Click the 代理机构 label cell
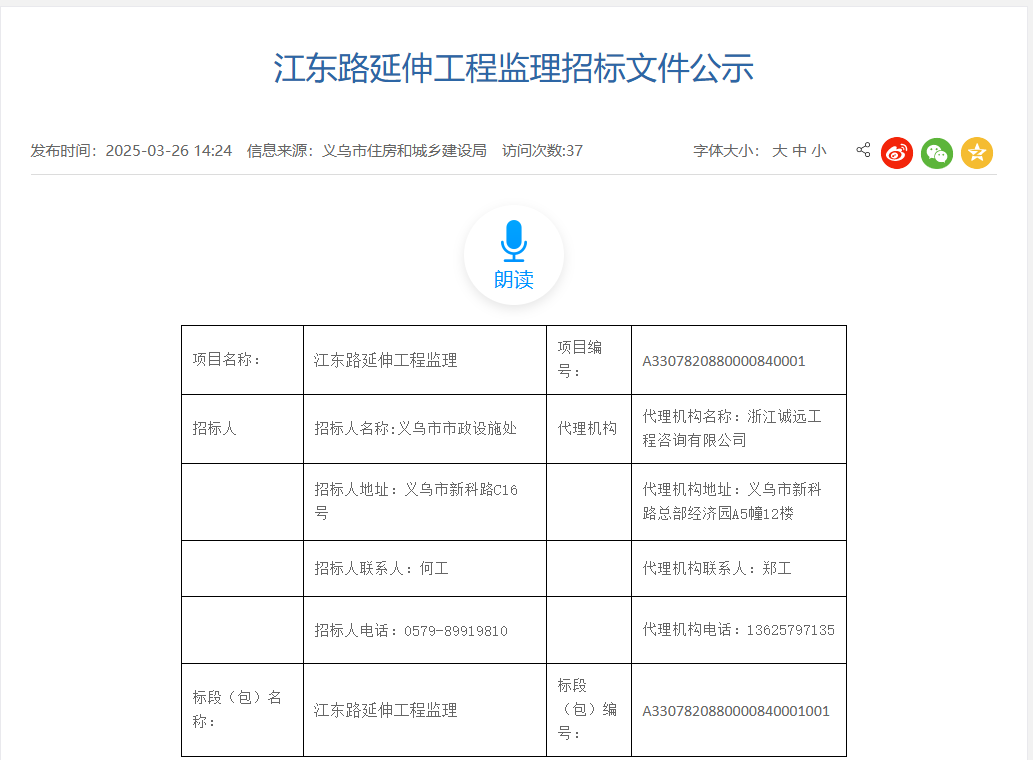 click(x=589, y=429)
